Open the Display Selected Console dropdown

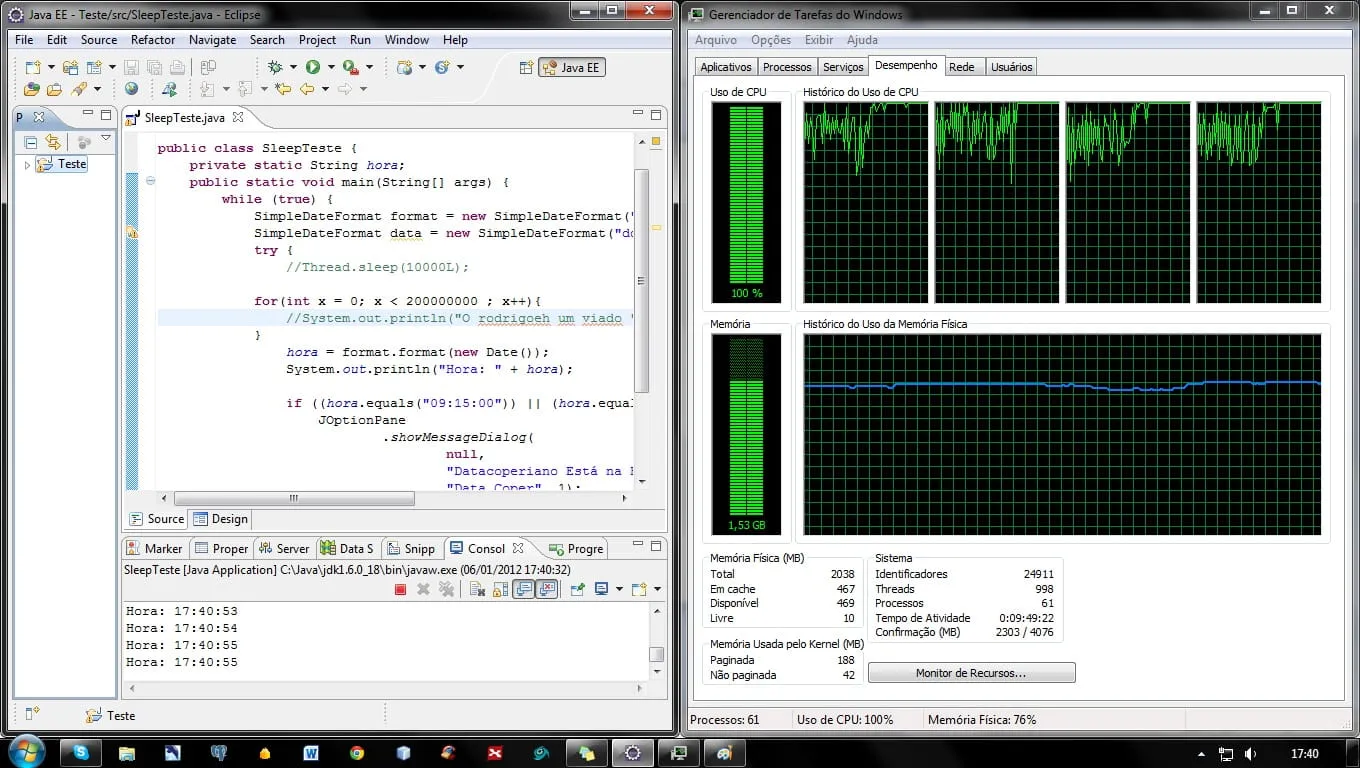click(x=619, y=589)
